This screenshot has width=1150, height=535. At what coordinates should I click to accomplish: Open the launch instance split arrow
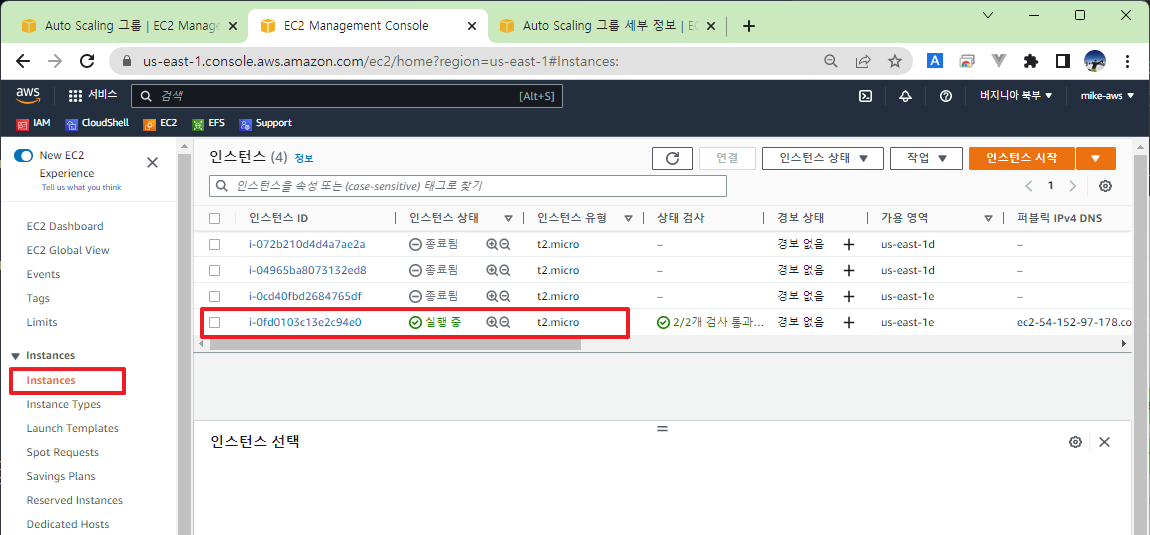tap(1096, 158)
